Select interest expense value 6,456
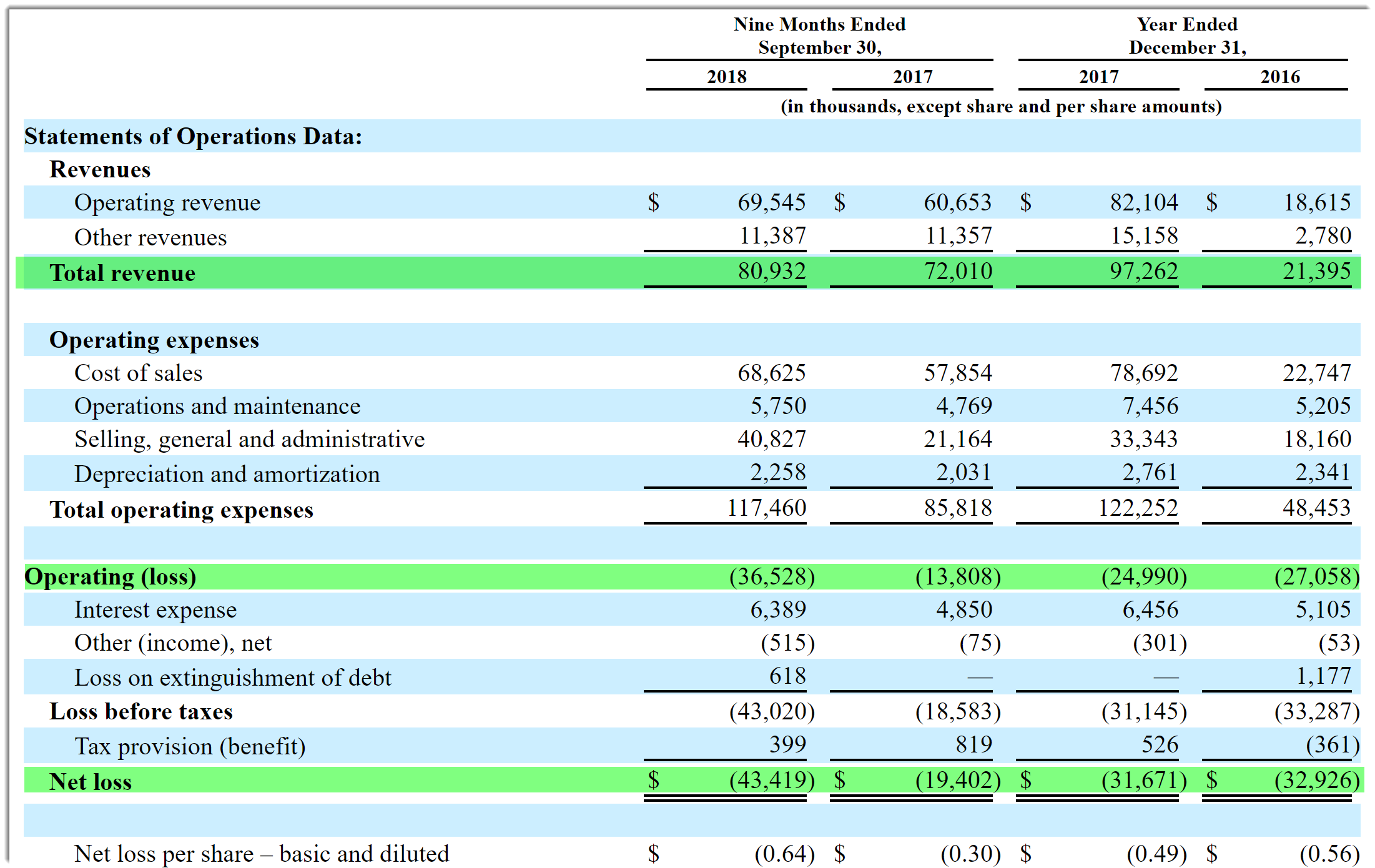1375x868 pixels. [x=1150, y=609]
